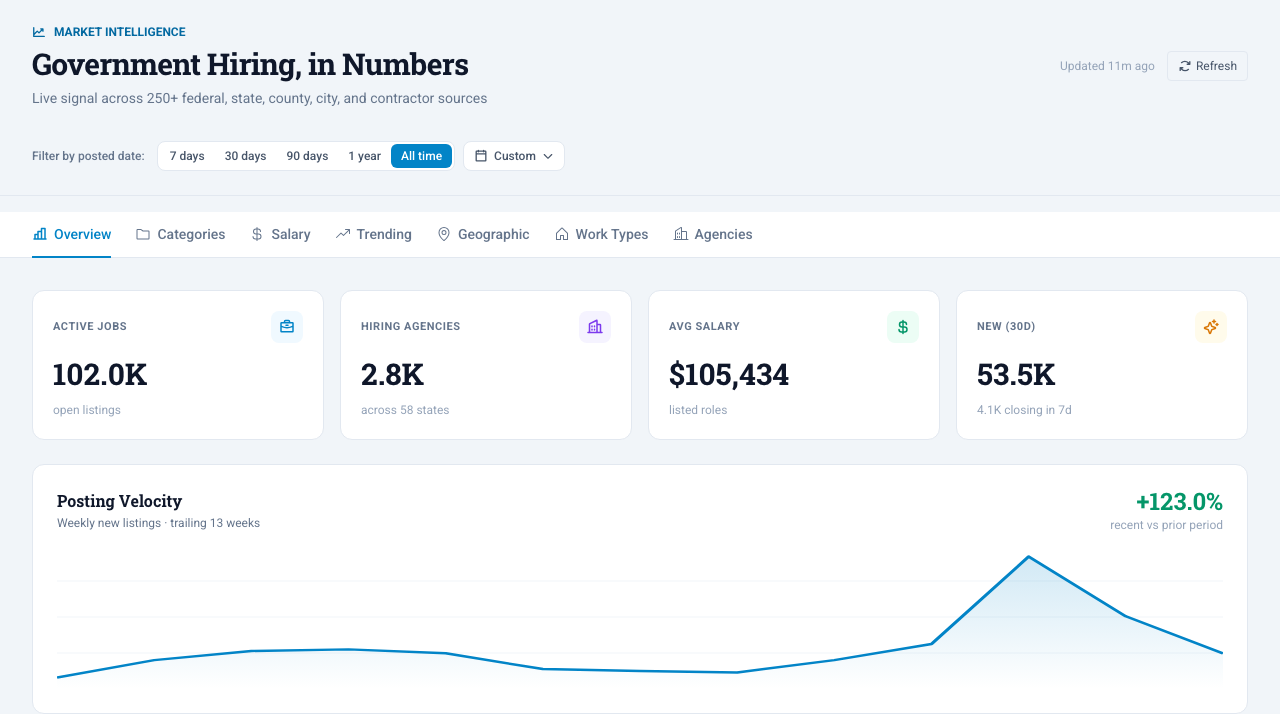Open the Salary tab
This screenshot has width=1280, height=714.
point(280,234)
